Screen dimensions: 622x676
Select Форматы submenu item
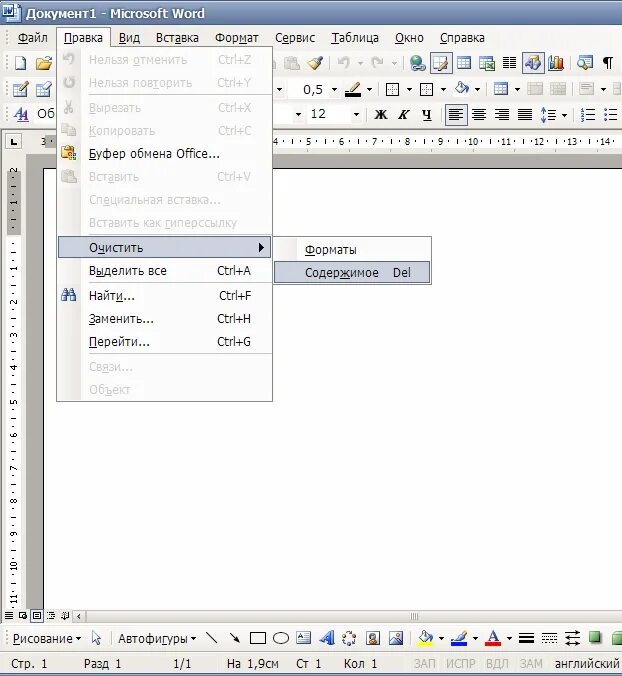pyautogui.click(x=352, y=250)
